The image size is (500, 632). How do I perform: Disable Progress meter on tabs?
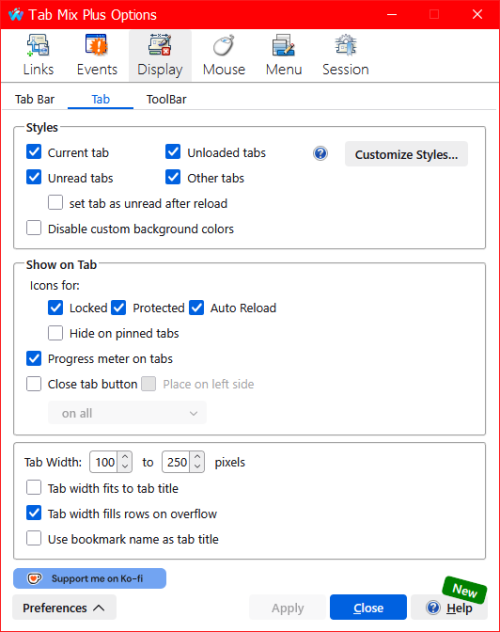click(34, 358)
